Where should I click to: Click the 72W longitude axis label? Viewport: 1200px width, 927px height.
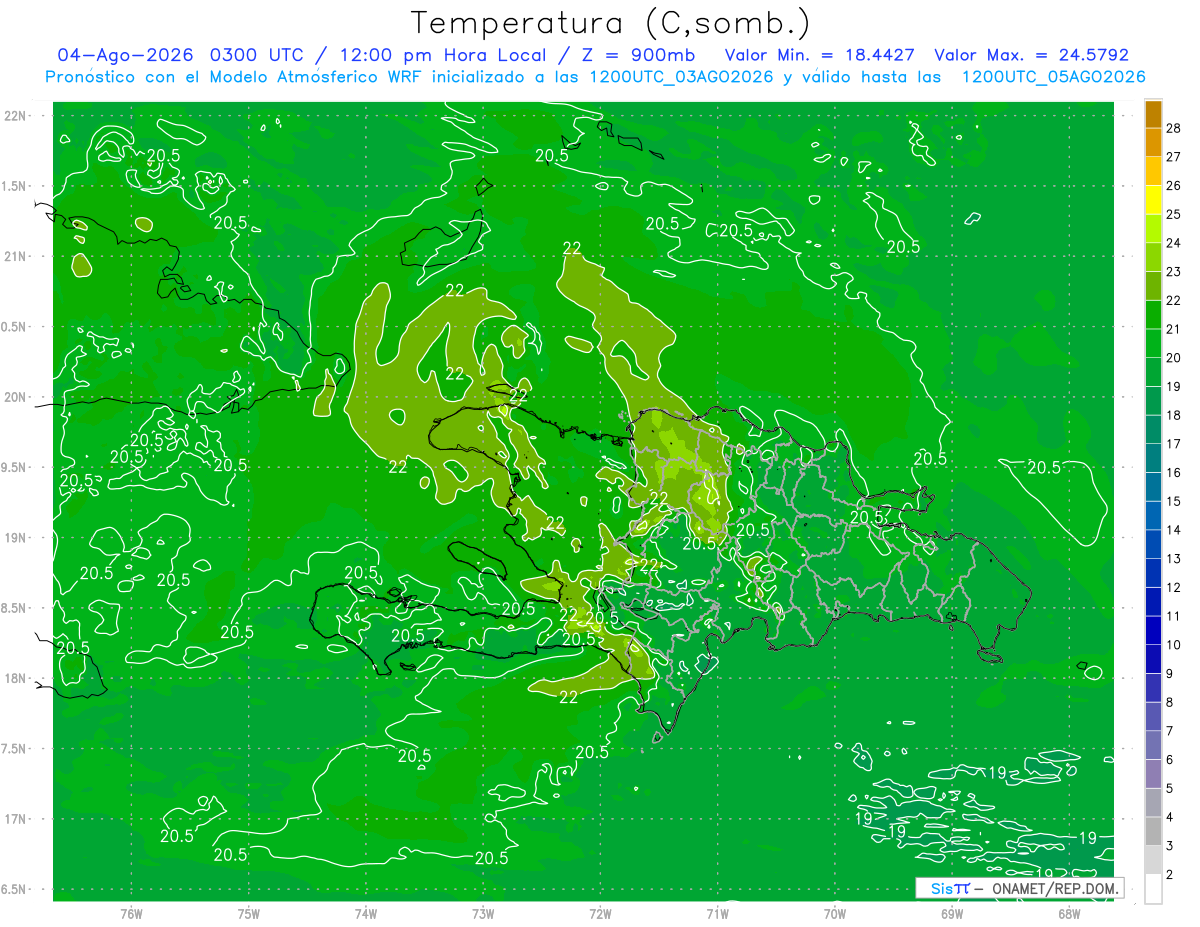tap(600, 914)
